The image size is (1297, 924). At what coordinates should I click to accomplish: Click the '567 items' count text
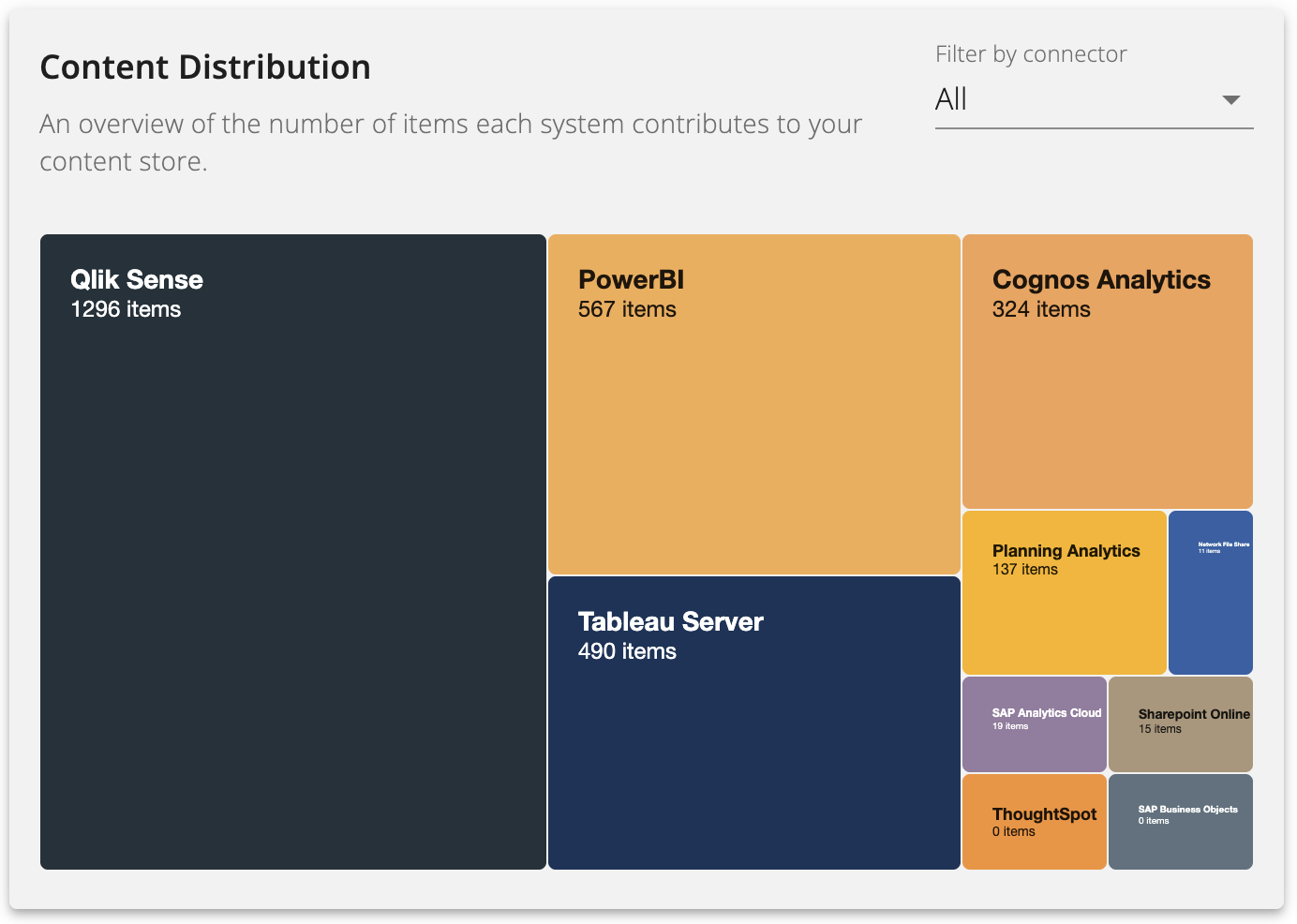point(627,309)
